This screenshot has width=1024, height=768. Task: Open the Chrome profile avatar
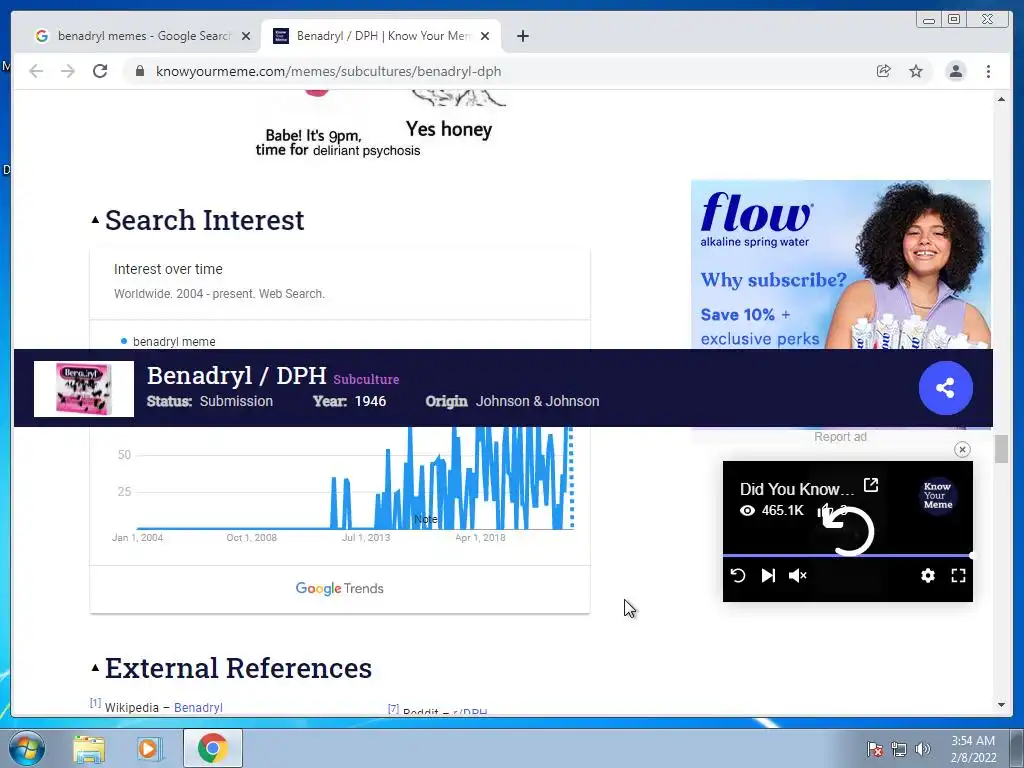coord(955,71)
